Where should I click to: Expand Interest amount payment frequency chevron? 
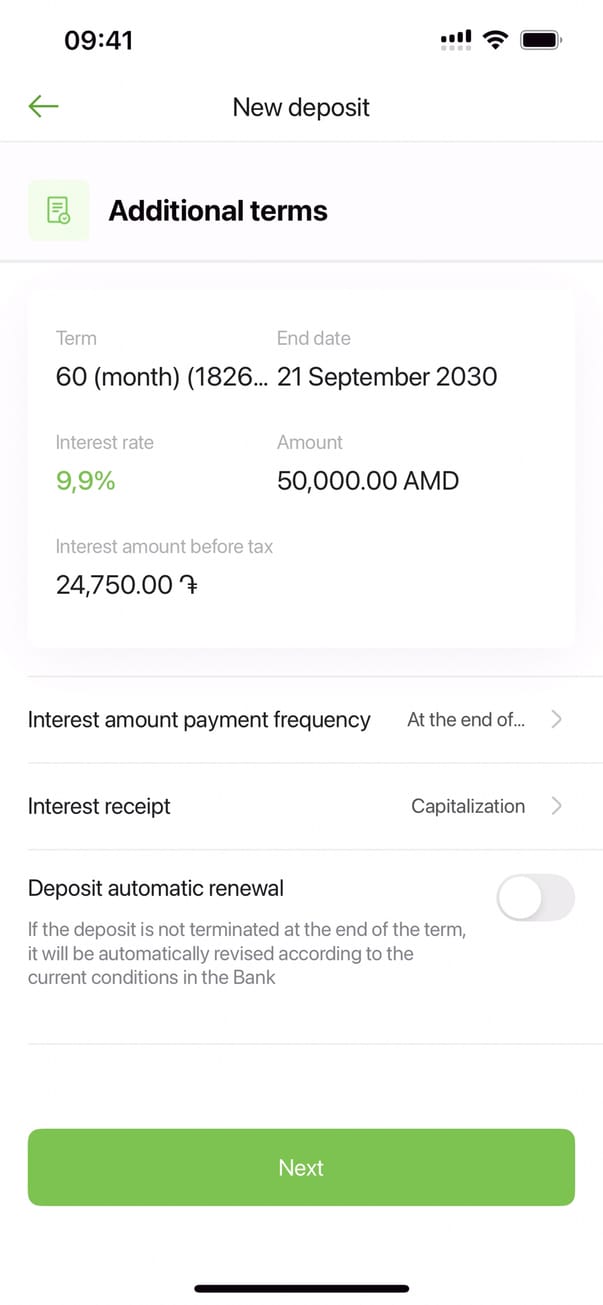[x=557, y=719]
